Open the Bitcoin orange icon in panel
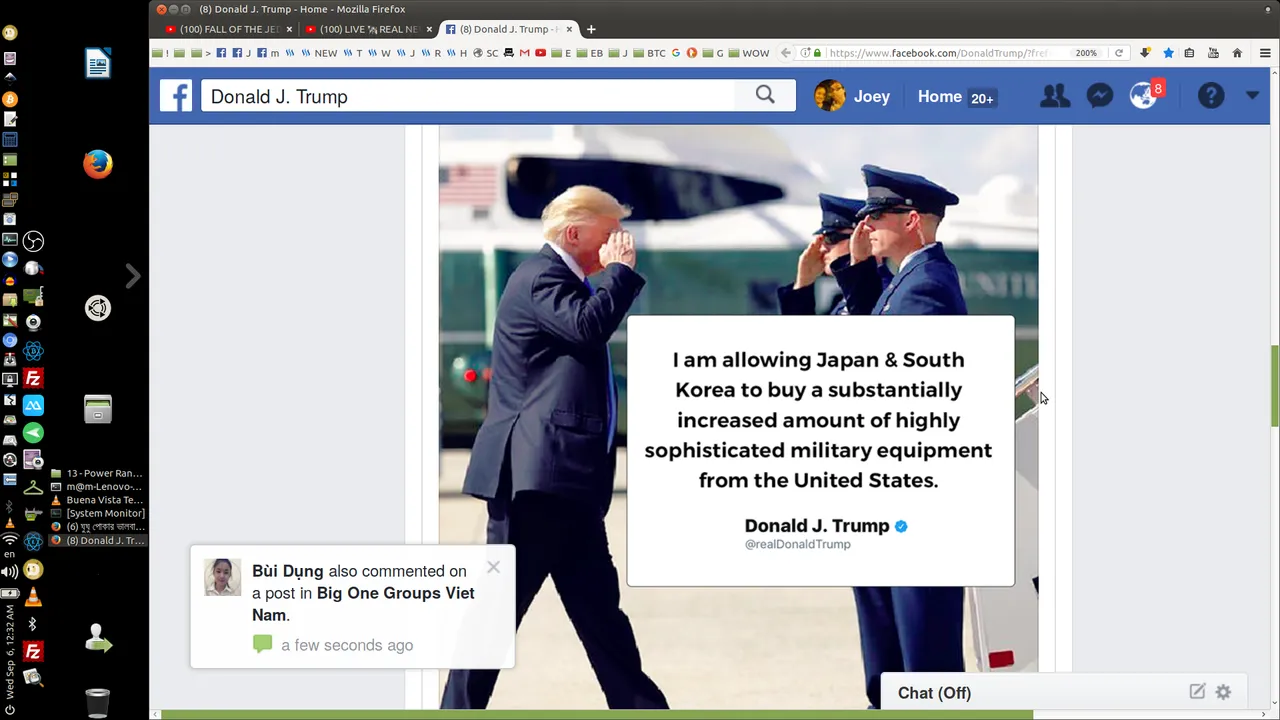 coord(10,99)
